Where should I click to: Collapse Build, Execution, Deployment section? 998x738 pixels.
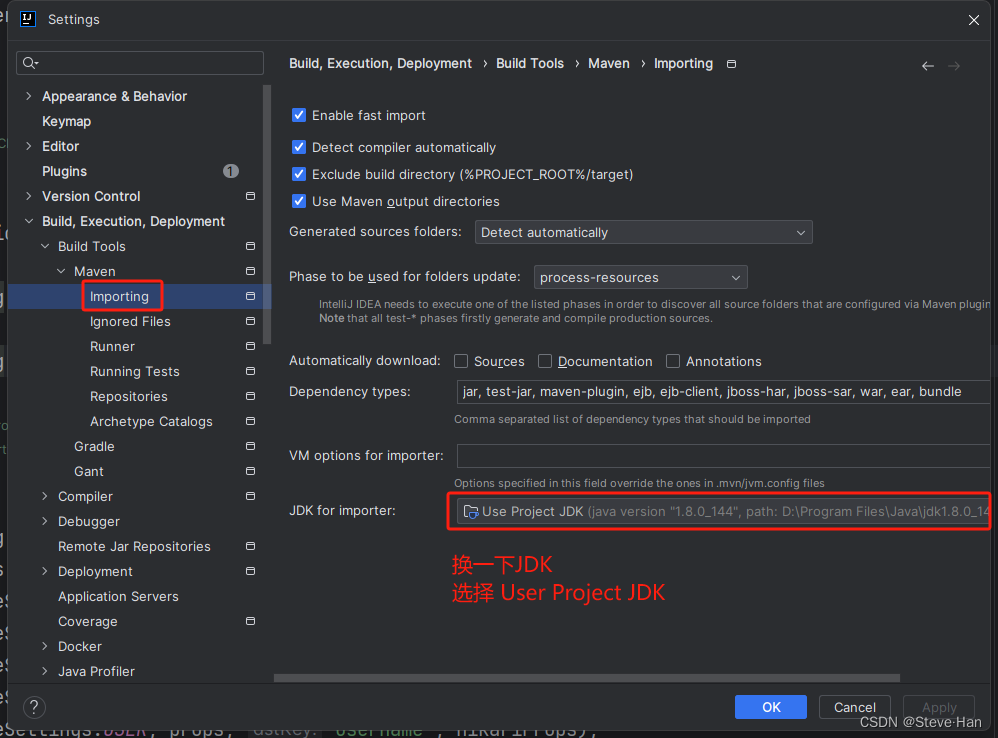pyautogui.click(x=29, y=221)
